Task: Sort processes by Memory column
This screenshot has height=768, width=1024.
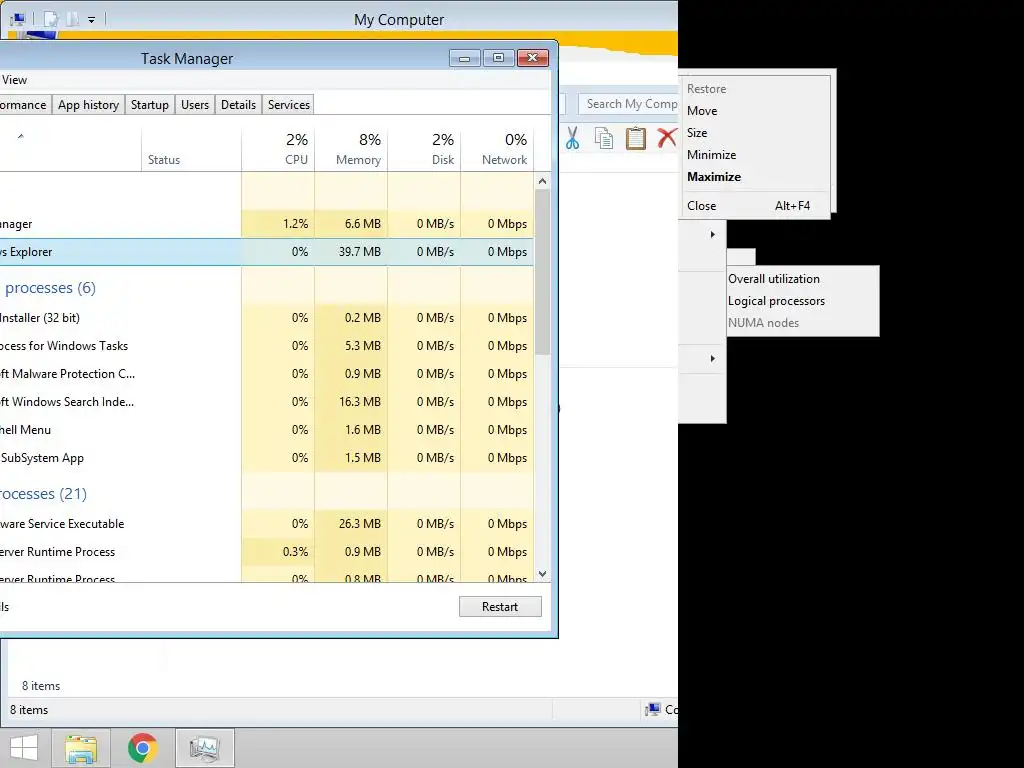Action: click(351, 149)
